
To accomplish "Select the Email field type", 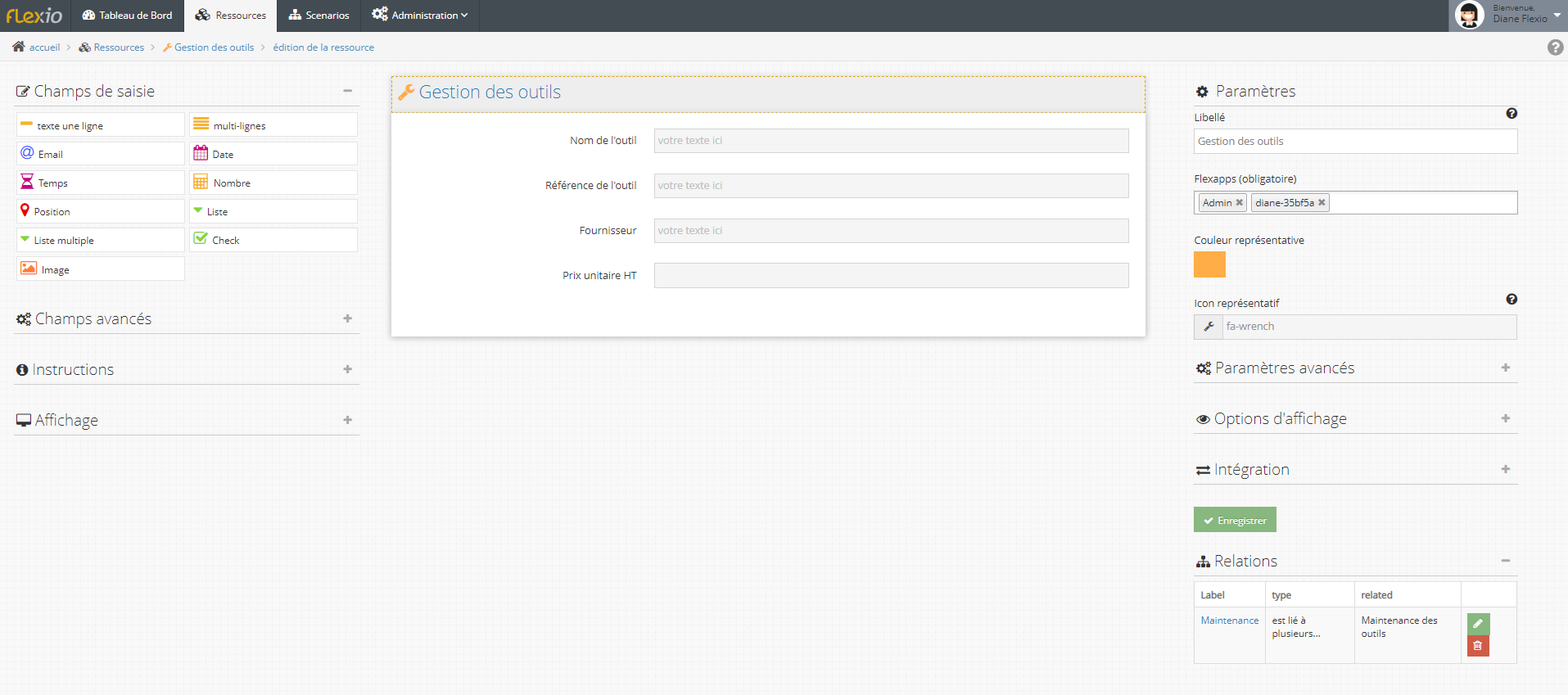I will point(100,154).
